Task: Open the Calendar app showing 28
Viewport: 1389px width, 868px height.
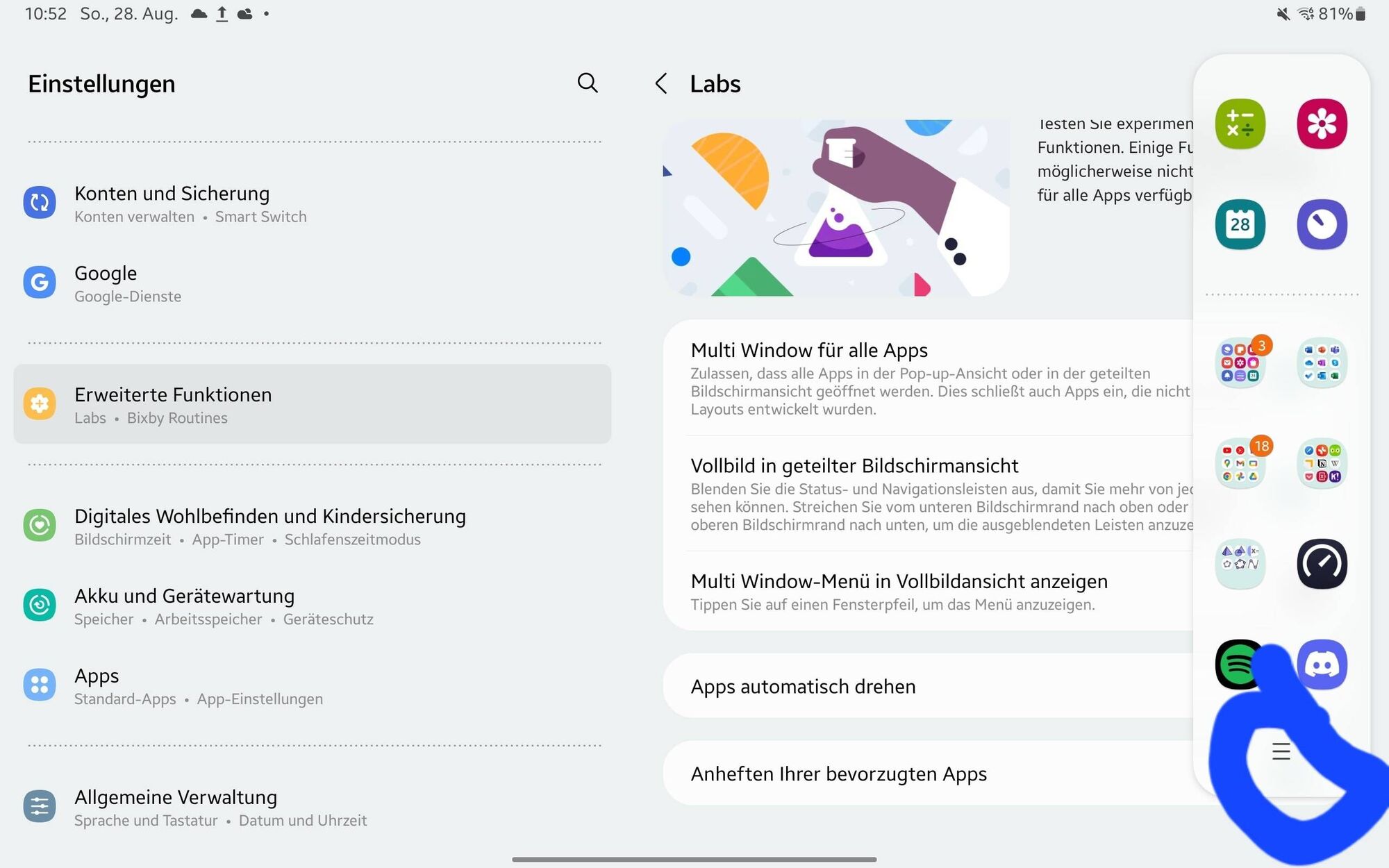Action: pos(1240,224)
